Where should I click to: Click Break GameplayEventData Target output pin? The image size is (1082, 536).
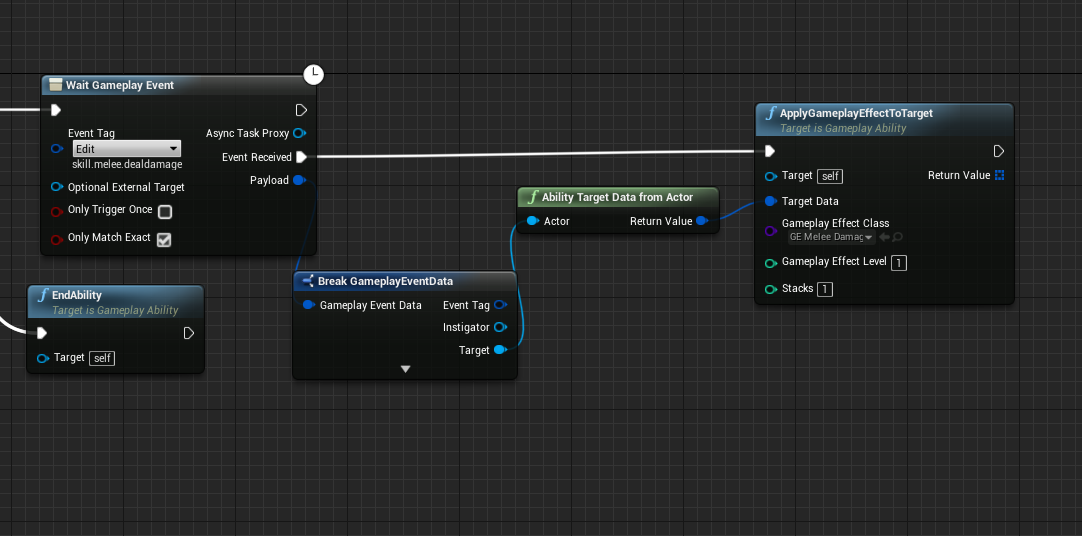(501, 350)
